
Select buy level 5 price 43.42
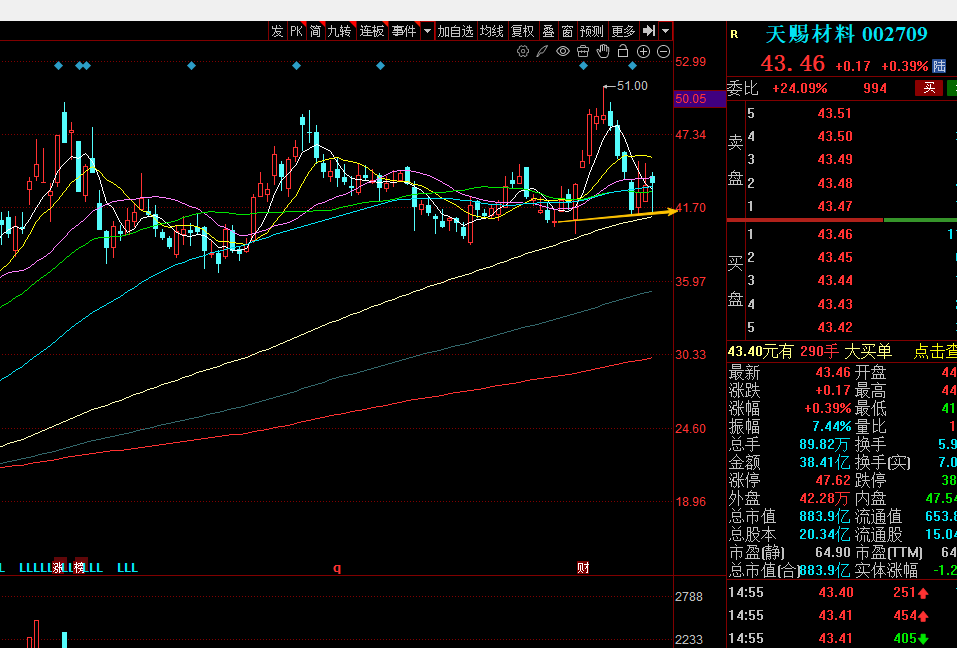click(x=834, y=328)
